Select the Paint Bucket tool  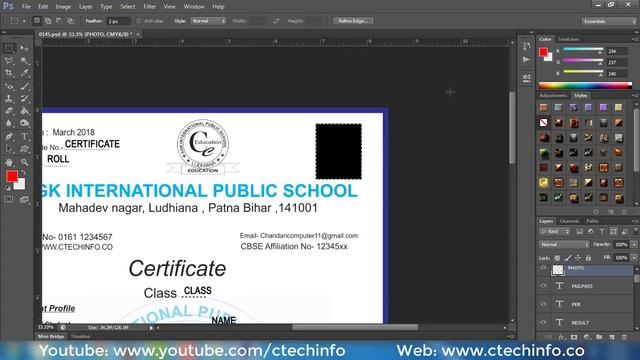(24, 111)
